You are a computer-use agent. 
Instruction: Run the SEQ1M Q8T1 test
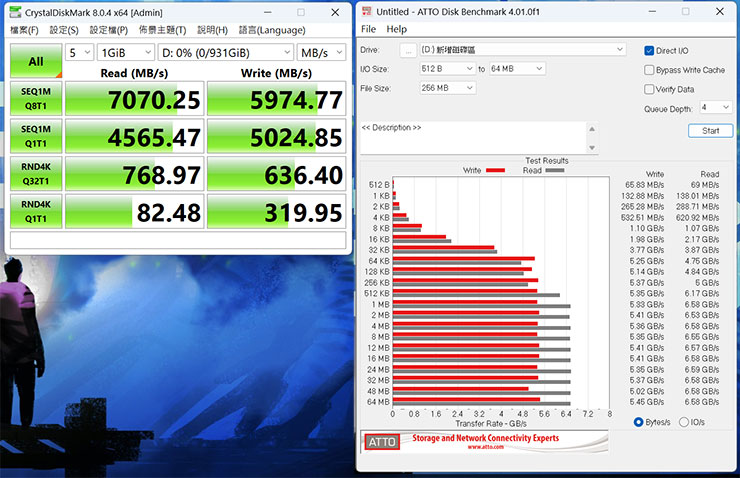[36, 99]
